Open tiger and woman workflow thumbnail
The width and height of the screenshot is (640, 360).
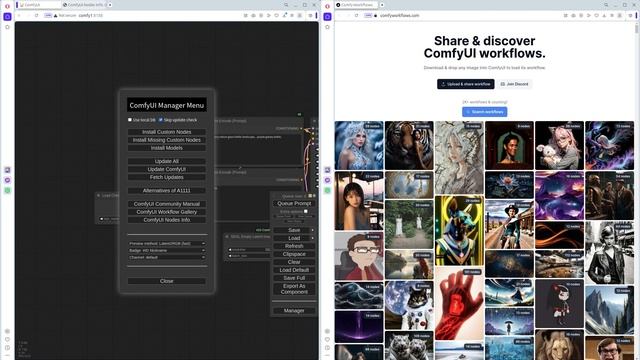(x=409, y=145)
